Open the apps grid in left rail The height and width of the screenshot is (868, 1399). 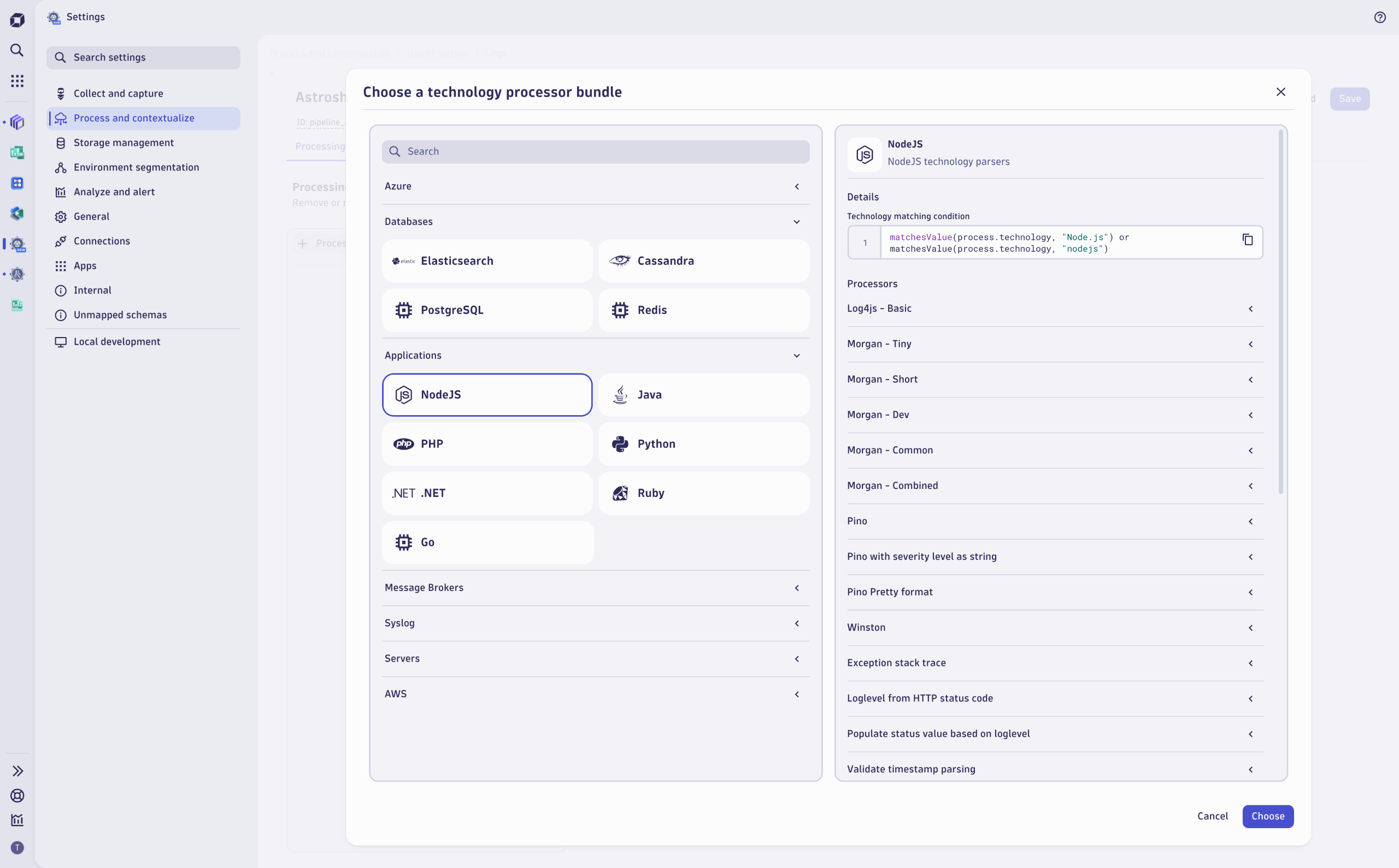click(x=17, y=81)
